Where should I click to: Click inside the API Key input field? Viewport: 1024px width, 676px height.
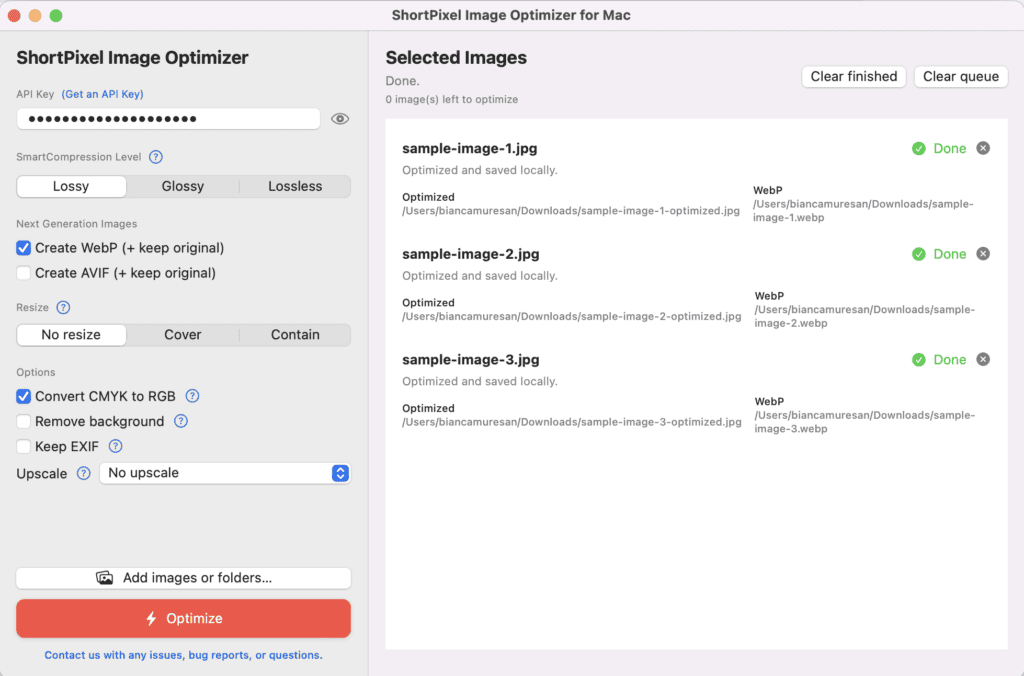(x=168, y=118)
